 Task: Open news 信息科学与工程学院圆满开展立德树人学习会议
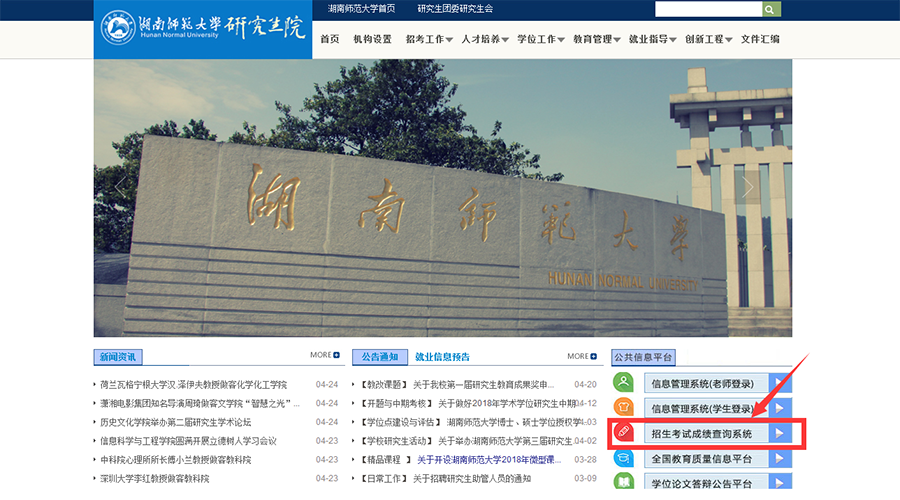pyautogui.click(x=188, y=441)
